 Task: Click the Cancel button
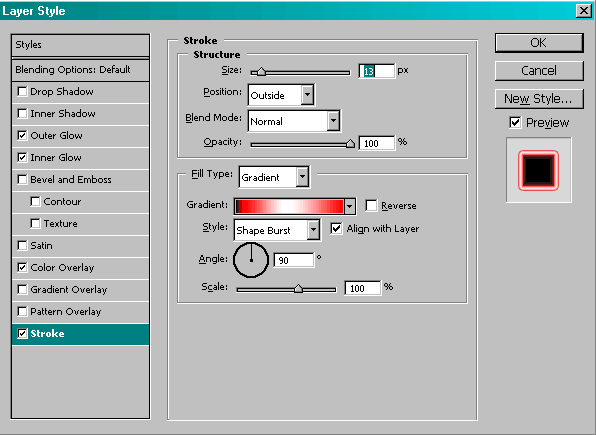(539, 71)
